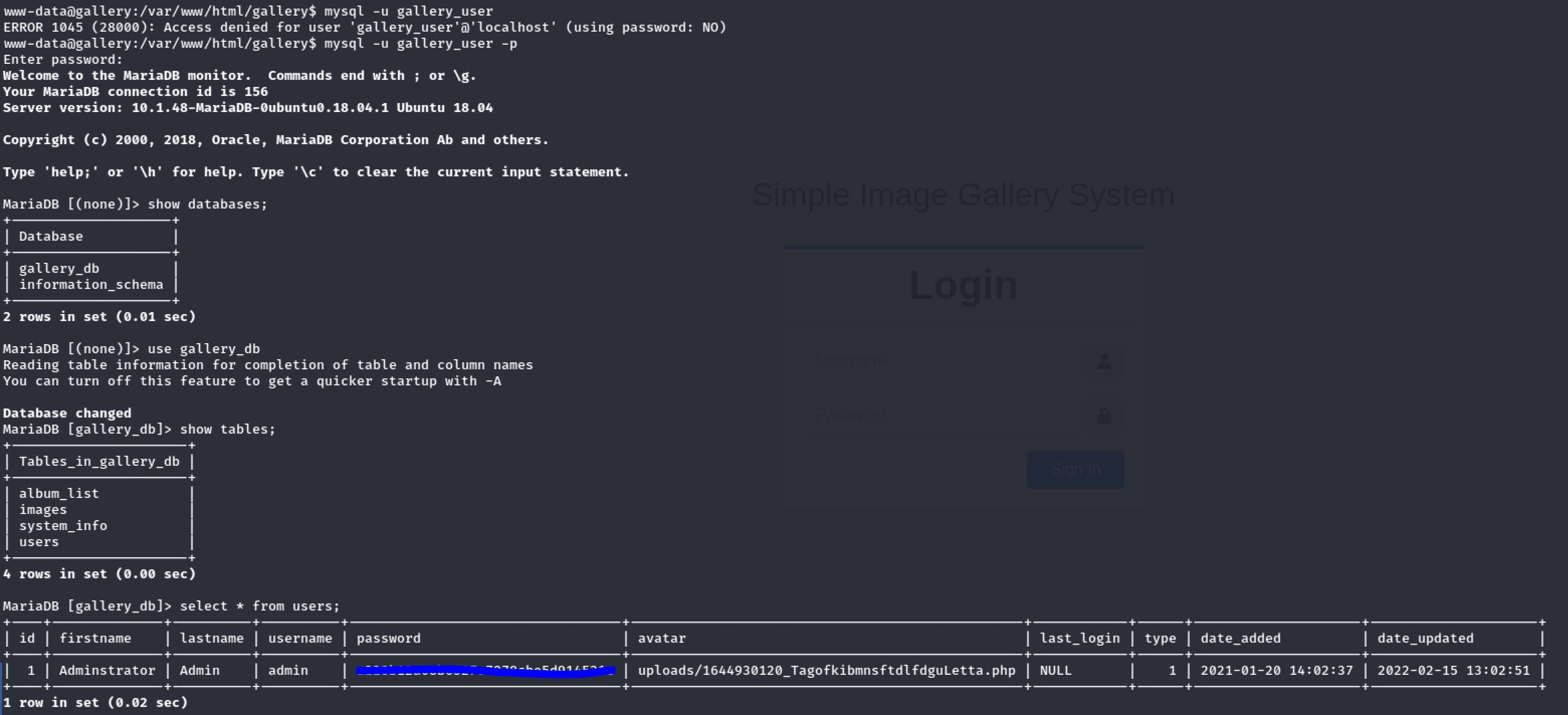
Task: Click the images table name
Action: (x=43, y=510)
